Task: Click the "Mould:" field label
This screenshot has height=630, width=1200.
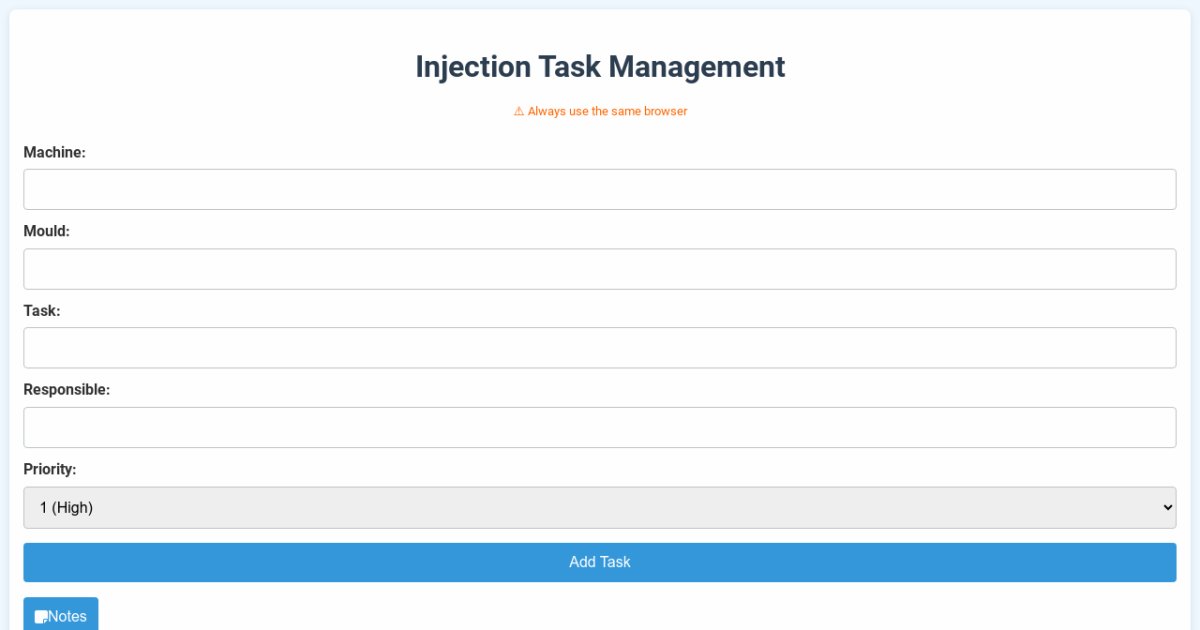Action: click(47, 231)
